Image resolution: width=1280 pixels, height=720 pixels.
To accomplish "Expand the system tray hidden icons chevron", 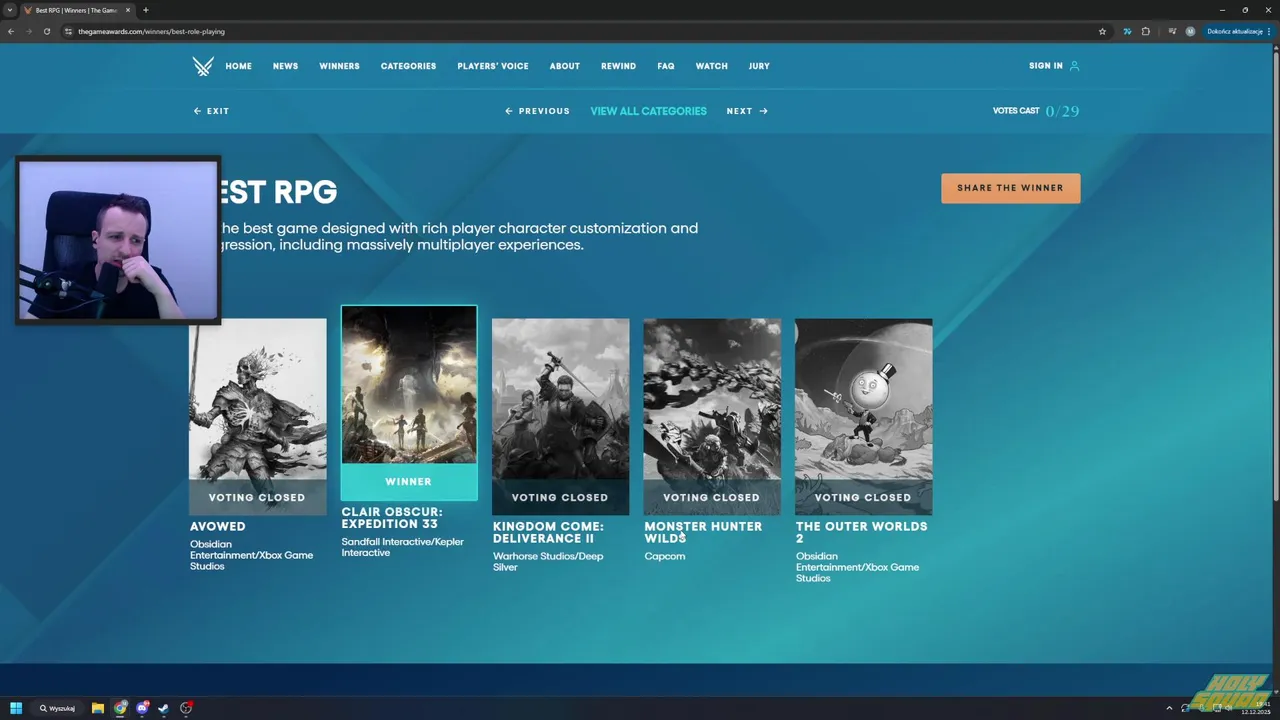I will click(1169, 708).
